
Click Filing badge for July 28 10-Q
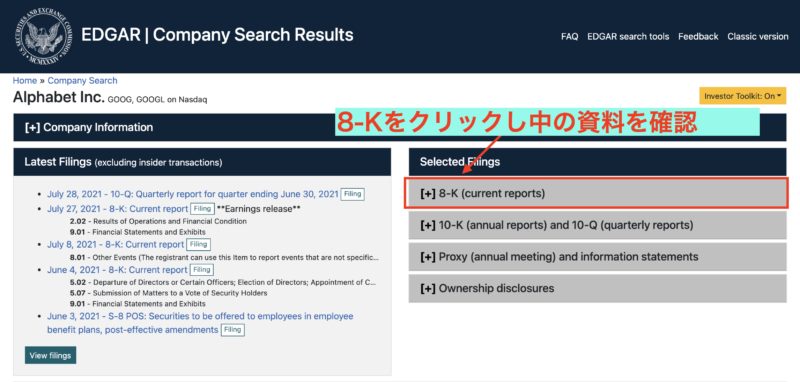(x=353, y=194)
